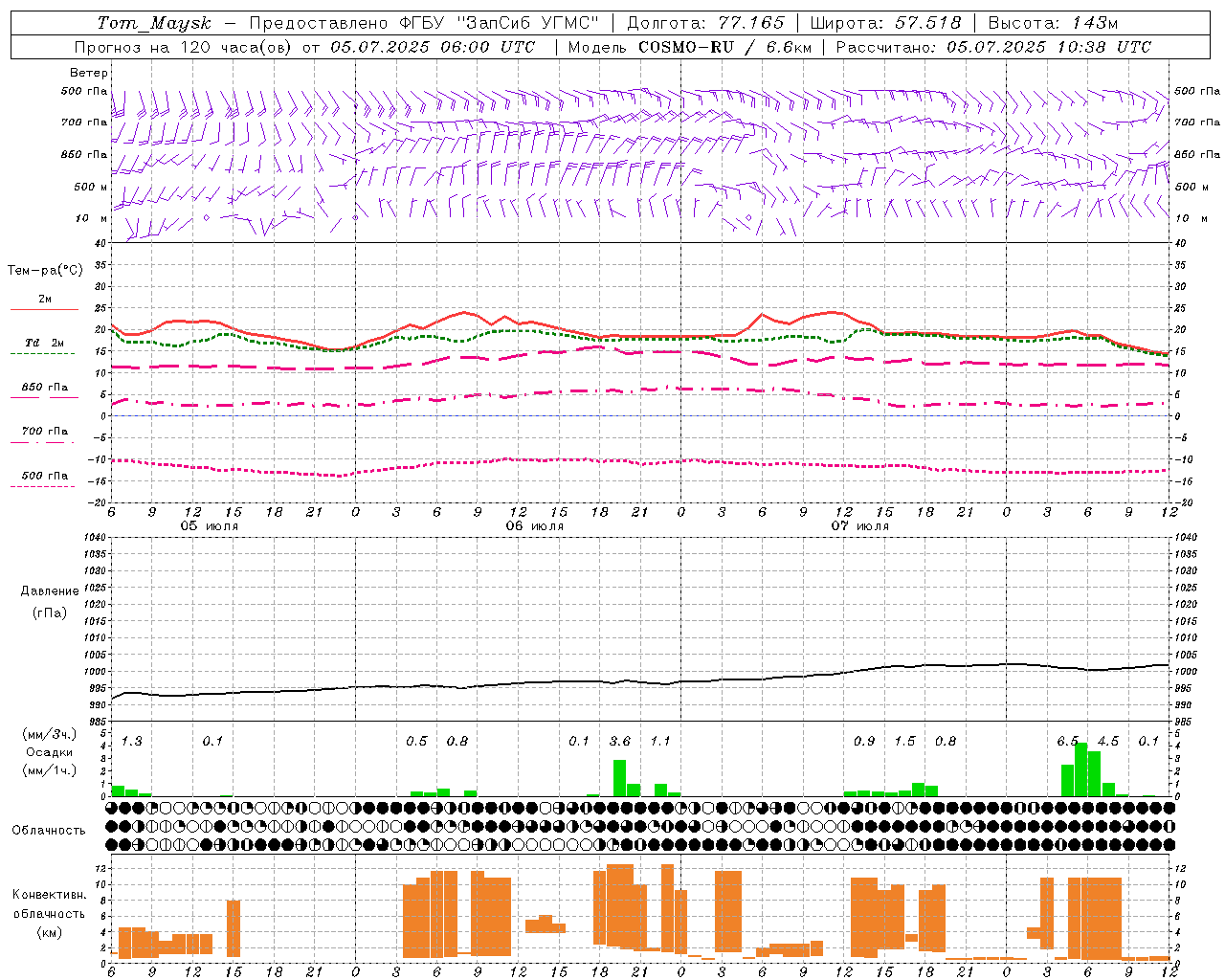Click the 4.5 precipitation amount
This screenshot has height=980, width=1225.
[1108, 741]
